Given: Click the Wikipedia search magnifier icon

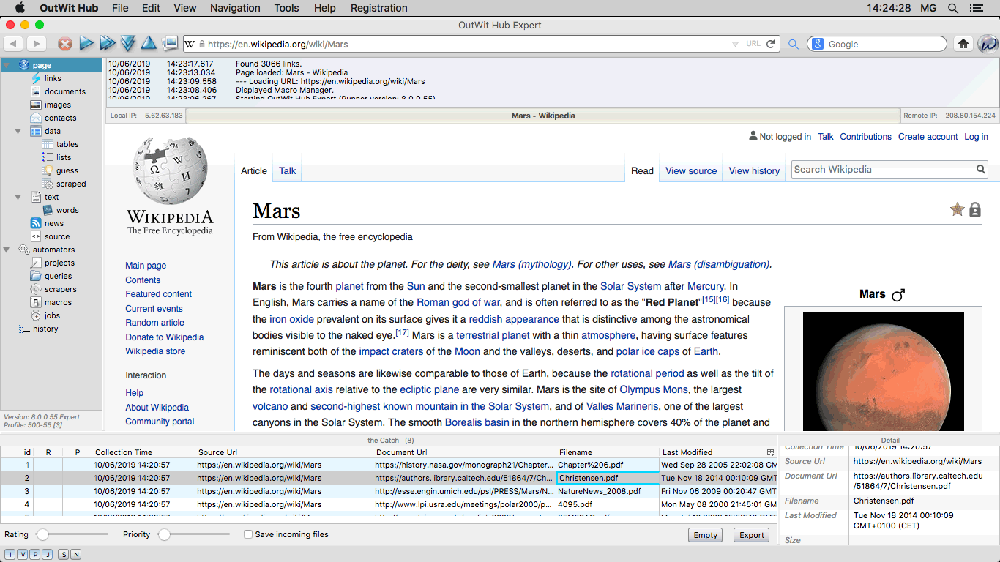Looking at the screenshot, I should coord(981,169).
